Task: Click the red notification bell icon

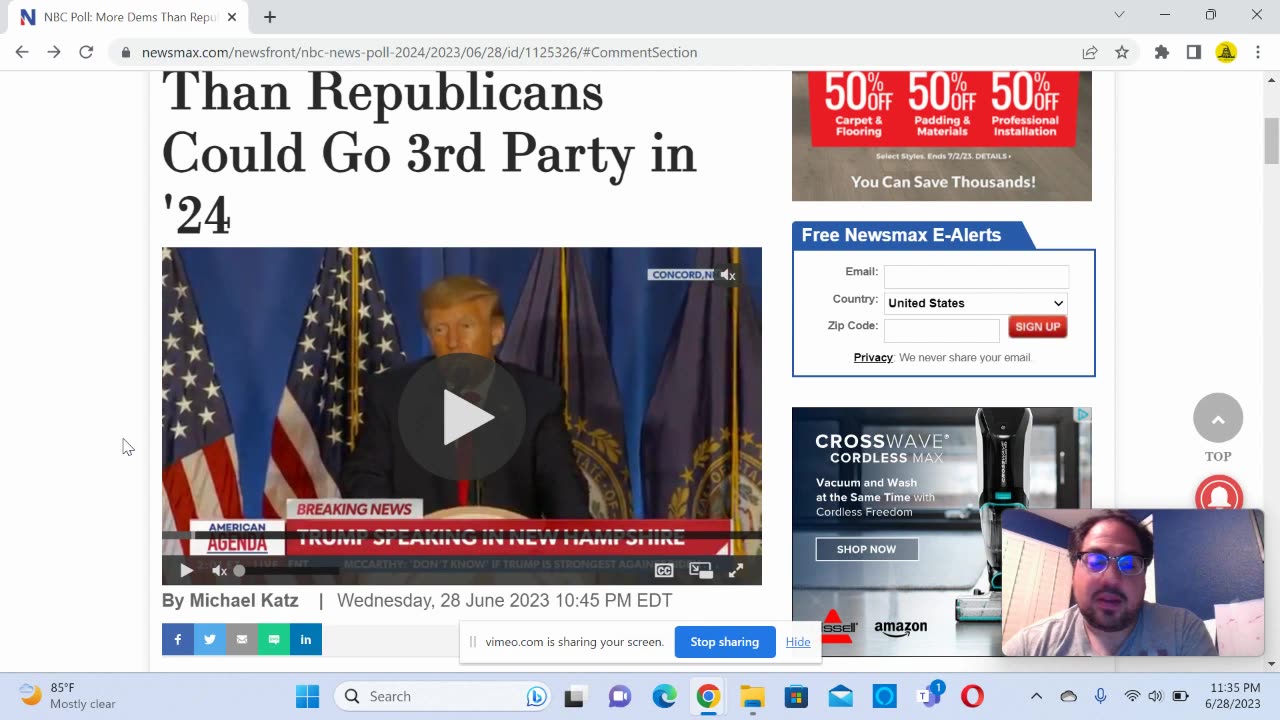Action: [1219, 495]
